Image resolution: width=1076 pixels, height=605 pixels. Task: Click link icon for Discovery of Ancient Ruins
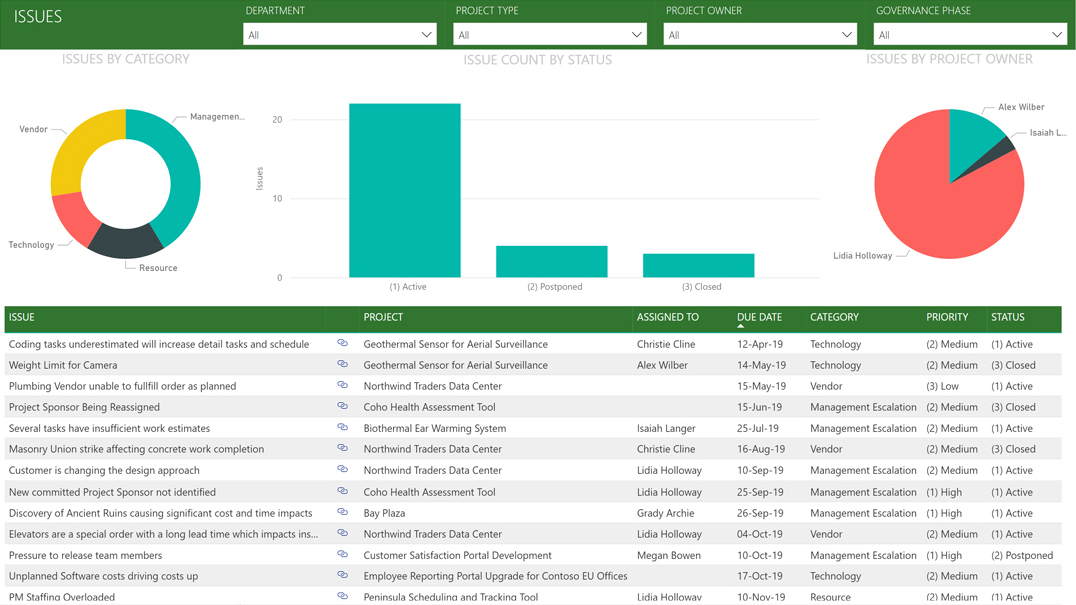(x=342, y=512)
